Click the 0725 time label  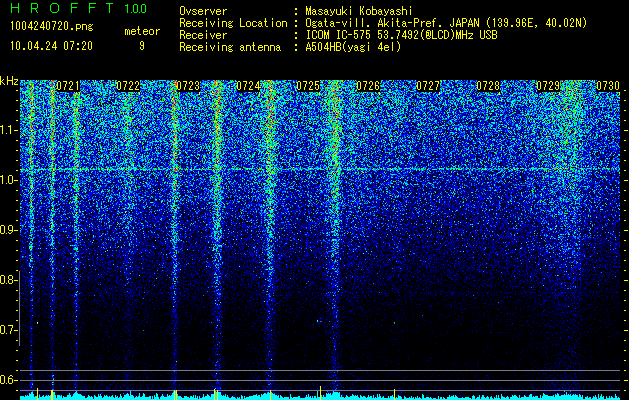(x=308, y=86)
